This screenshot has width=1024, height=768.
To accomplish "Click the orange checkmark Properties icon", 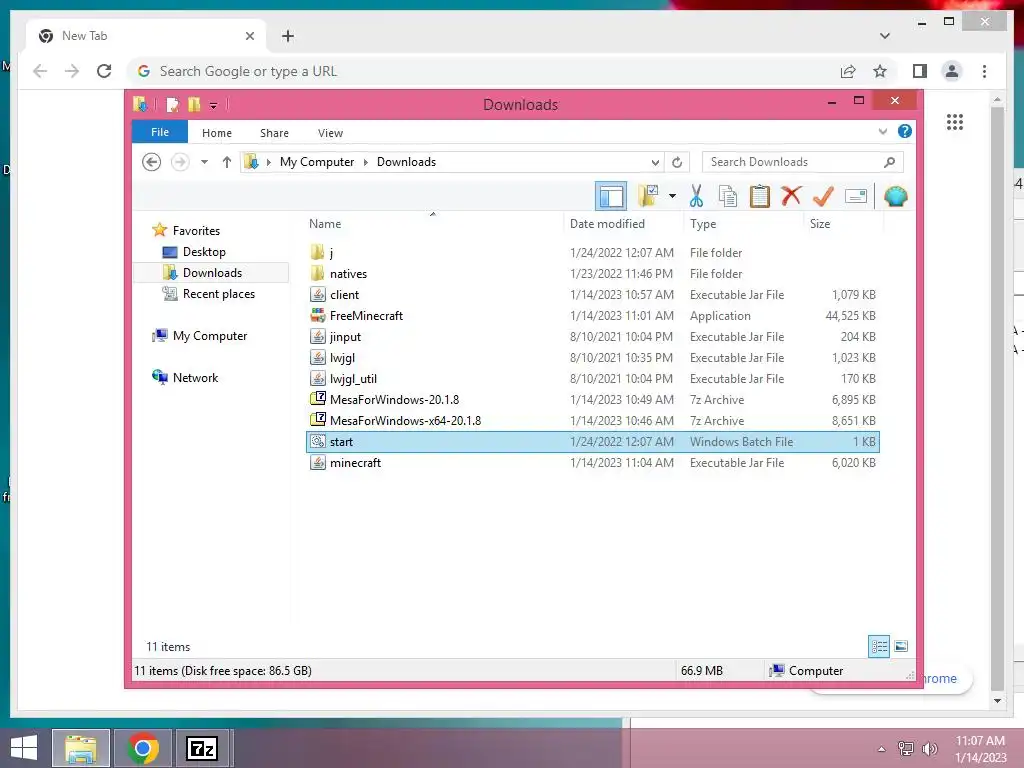I will click(823, 196).
